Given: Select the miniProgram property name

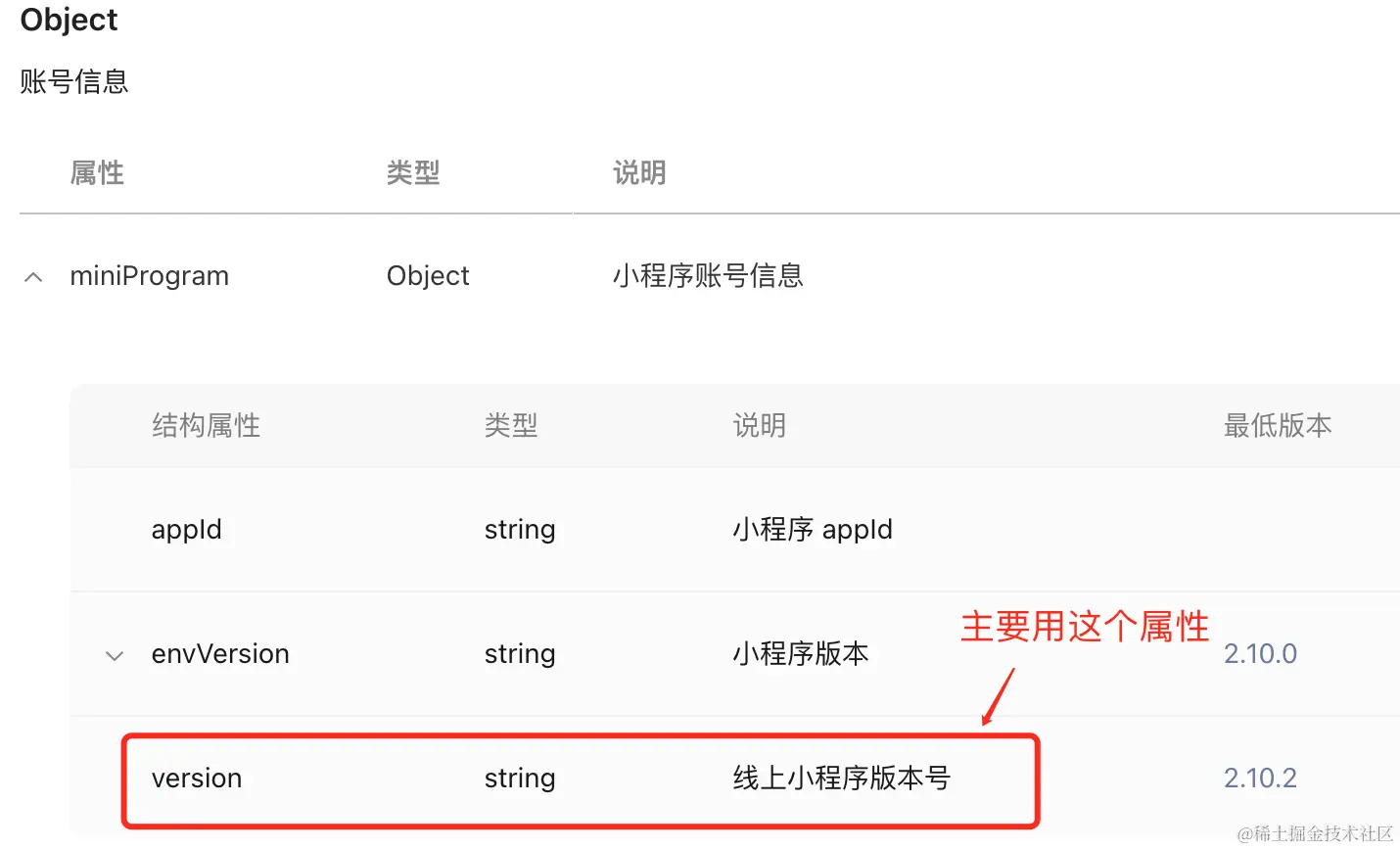Looking at the screenshot, I should pos(149,276).
